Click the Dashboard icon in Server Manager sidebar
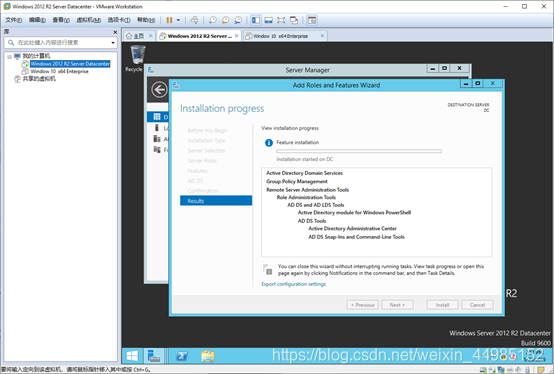This screenshot has height=374, width=554. 157,117
